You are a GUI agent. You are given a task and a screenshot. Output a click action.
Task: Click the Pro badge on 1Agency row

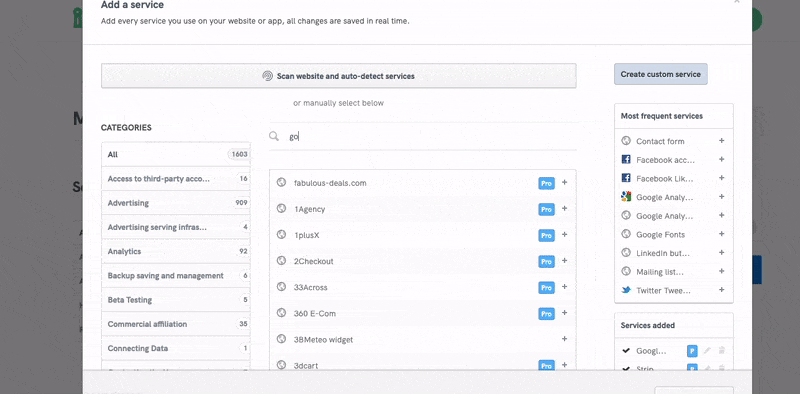click(546, 209)
